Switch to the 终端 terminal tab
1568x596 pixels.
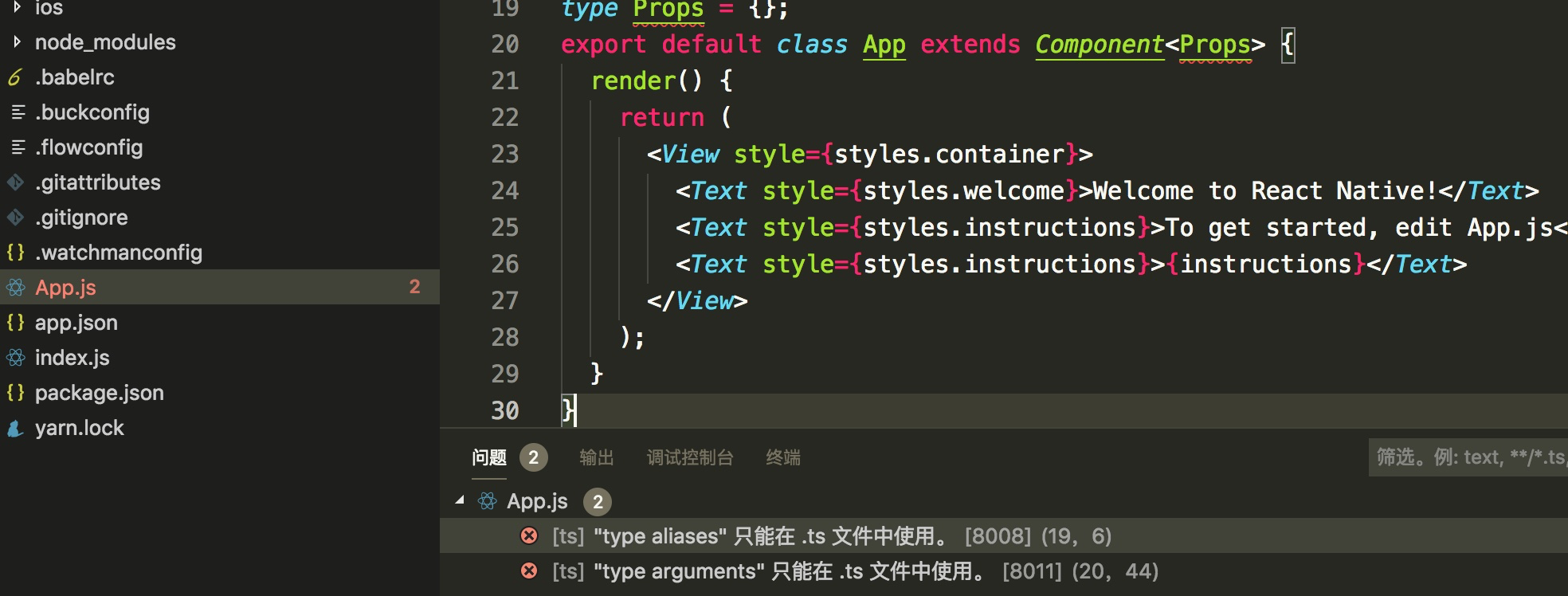pyautogui.click(x=783, y=457)
